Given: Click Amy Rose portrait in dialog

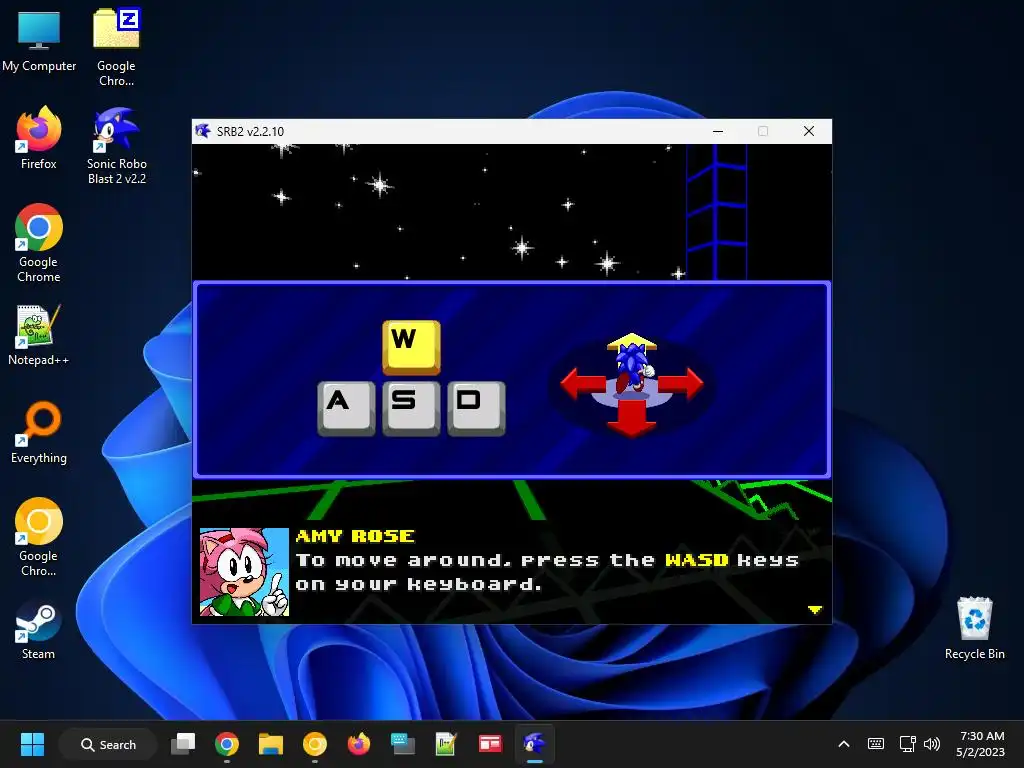Looking at the screenshot, I should pyautogui.click(x=244, y=572).
